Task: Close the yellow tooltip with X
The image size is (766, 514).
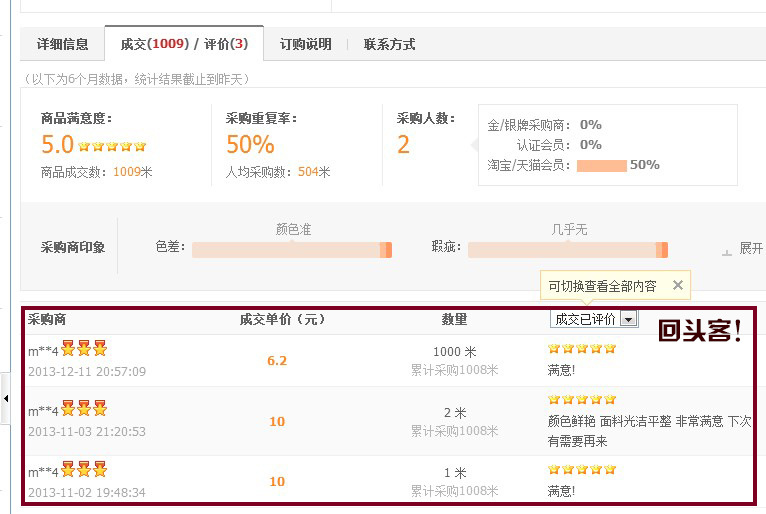Action: pos(677,285)
